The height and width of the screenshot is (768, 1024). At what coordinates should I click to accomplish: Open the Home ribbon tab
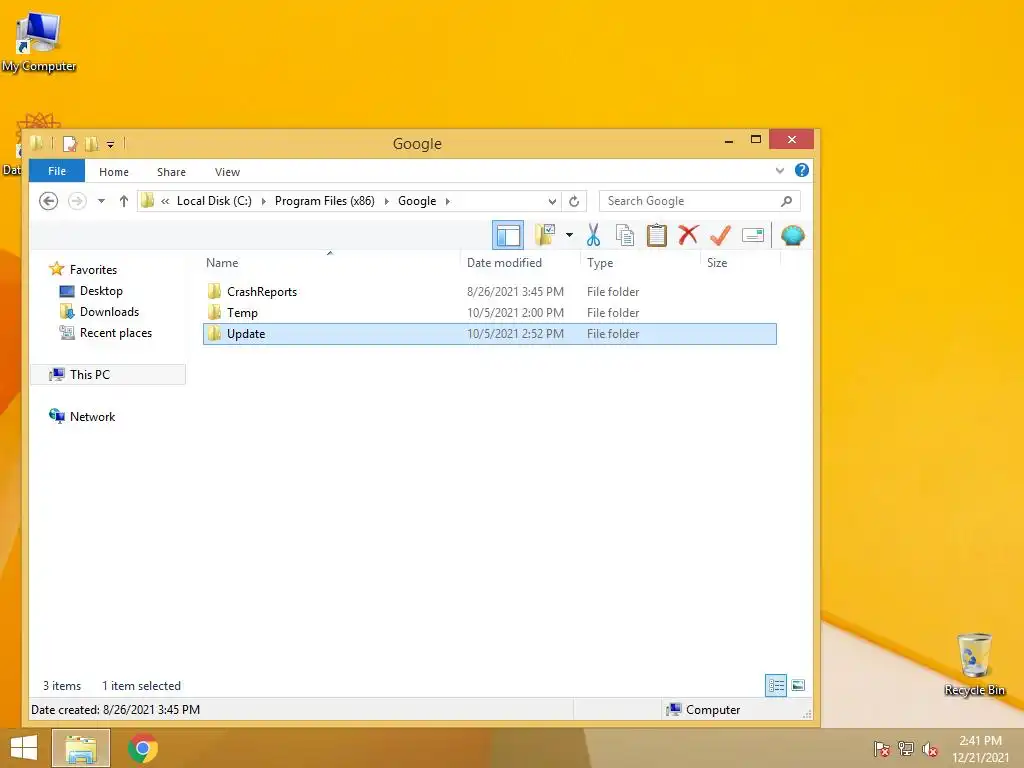point(114,172)
